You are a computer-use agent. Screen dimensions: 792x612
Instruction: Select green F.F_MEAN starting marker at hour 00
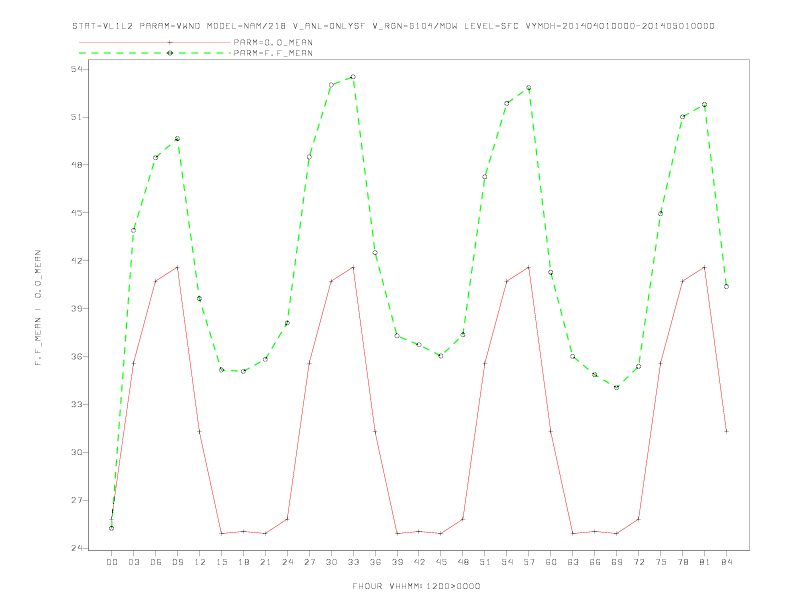click(112, 528)
